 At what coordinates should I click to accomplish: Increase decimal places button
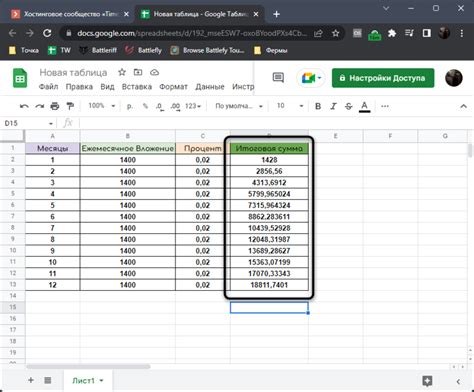click(x=175, y=106)
